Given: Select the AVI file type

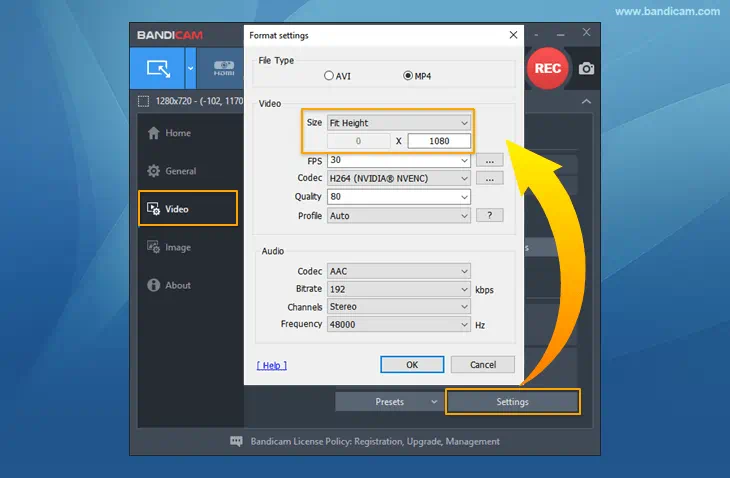Looking at the screenshot, I should (337, 76).
